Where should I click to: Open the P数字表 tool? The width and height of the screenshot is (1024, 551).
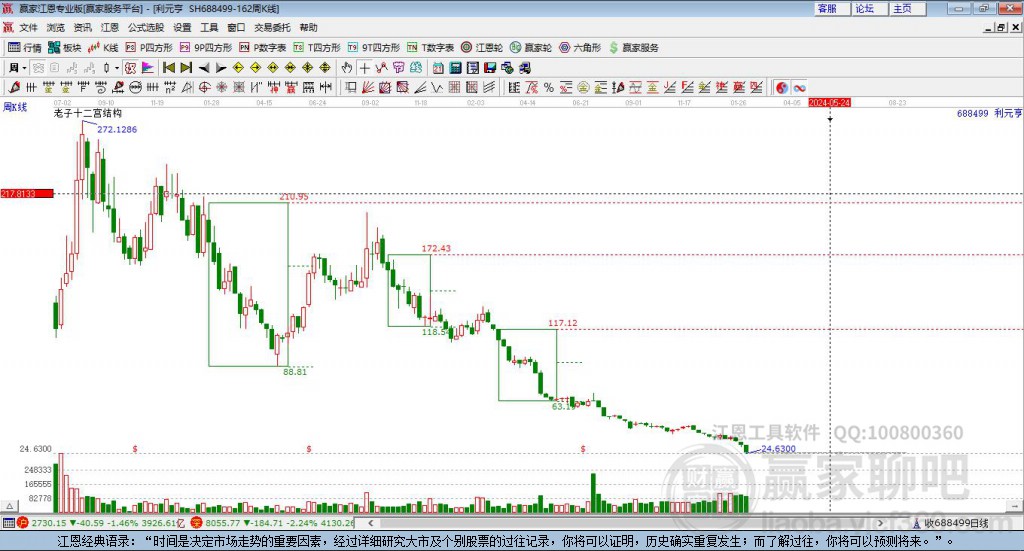pos(263,48)
